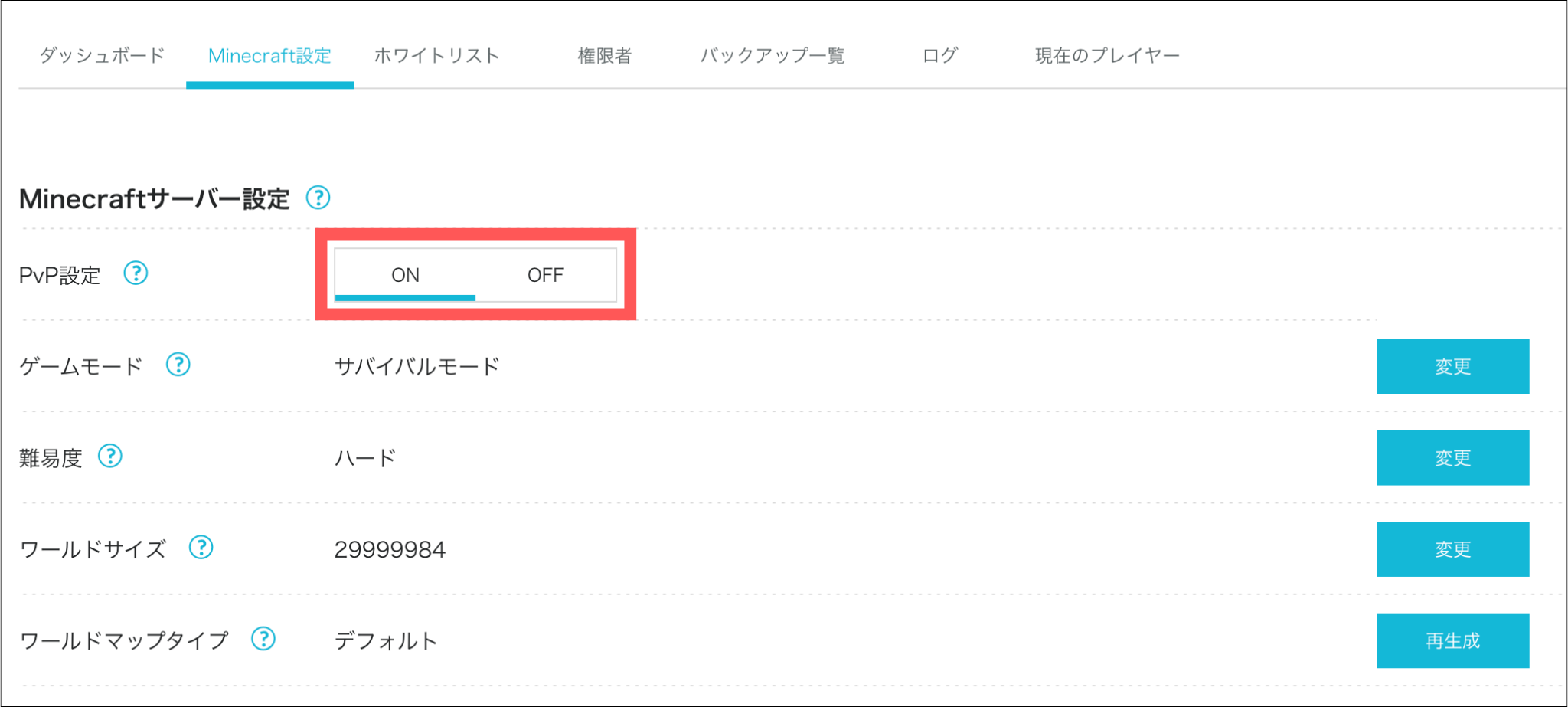Open the ログ tab
This screenshot has width=1568, height=707.
click(939, 56)
